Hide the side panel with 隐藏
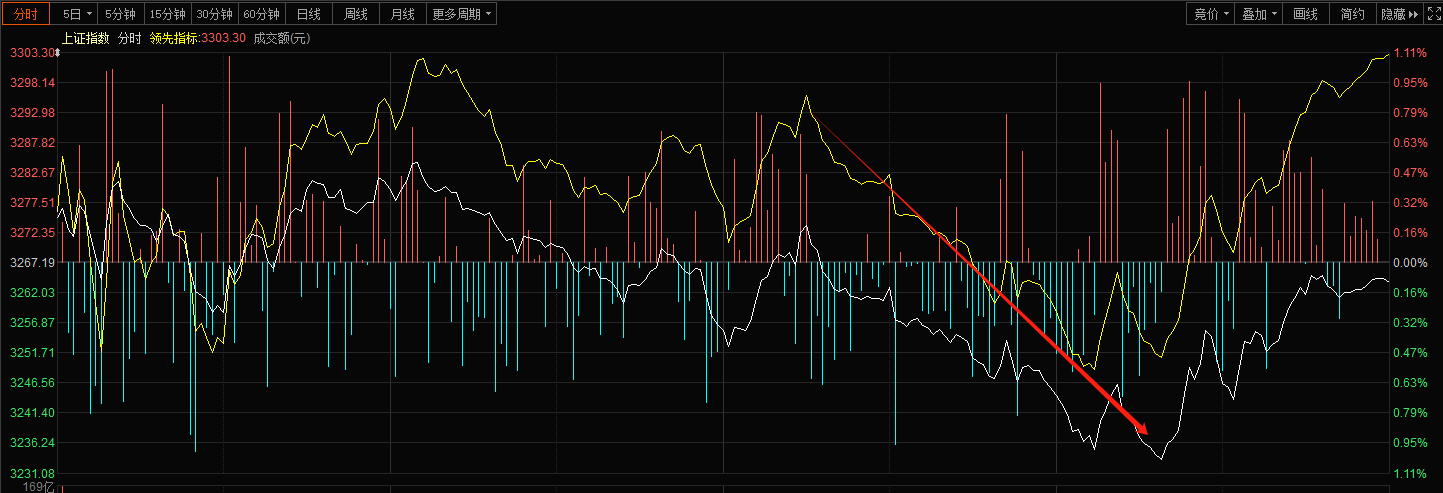Viewport: 1443px width, 493px height. (x=1400, y=14)
